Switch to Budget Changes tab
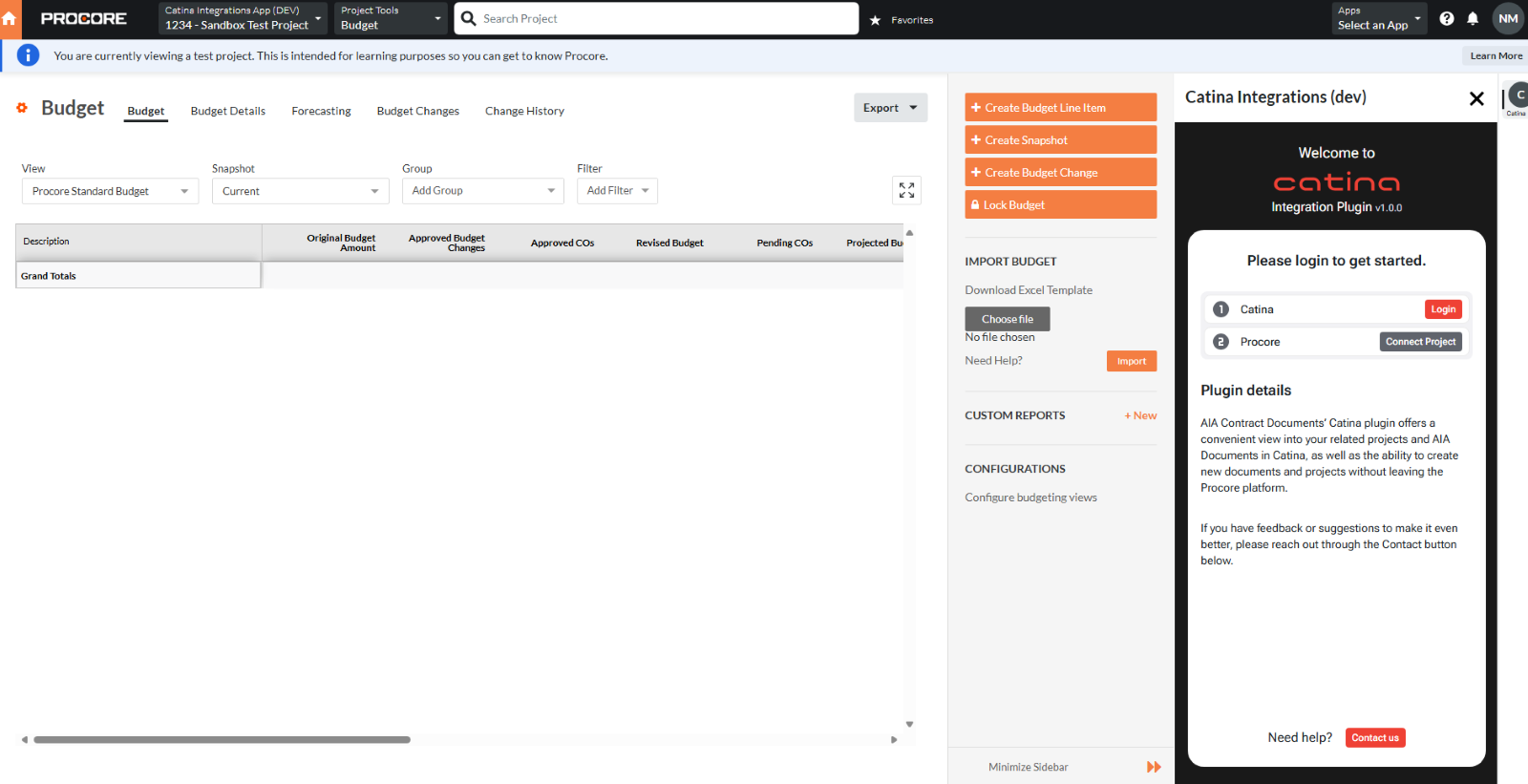The width and height of the screenshot is (1528, 784). click(417, 112)
